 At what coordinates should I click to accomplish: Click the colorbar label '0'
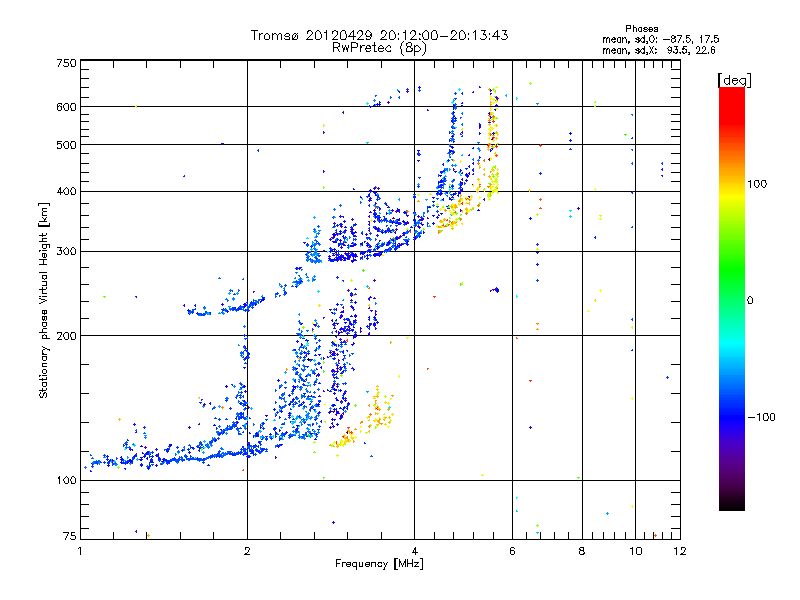(x=750, y=301)
